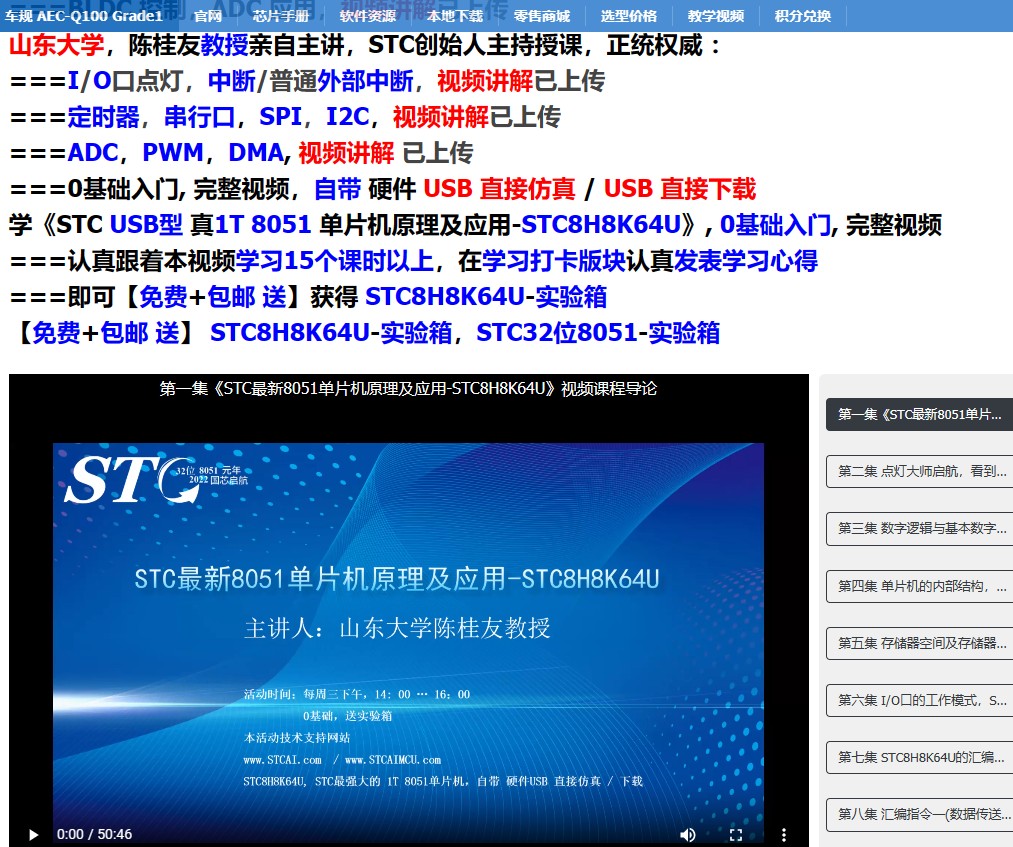
Task: Click the 车规 AEC-Q100 Grade1 header link
Action: click(x=83, y=16)
